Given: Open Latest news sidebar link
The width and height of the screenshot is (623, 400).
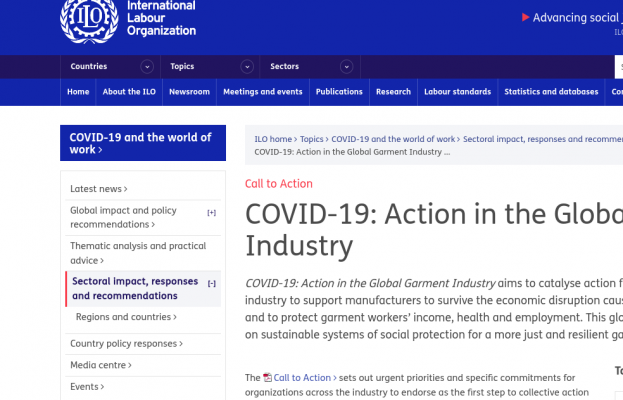Looking at the screenshot, I should pos(97,188).
